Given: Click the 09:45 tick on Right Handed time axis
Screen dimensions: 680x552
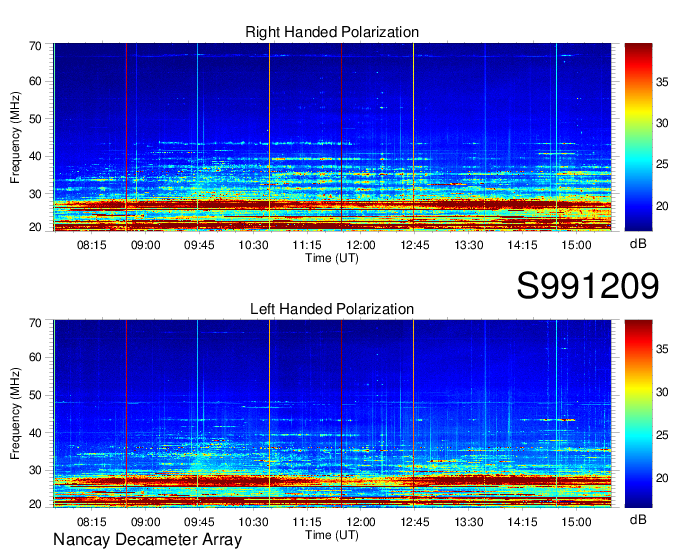Looking at the screenshot, I should tap(199, 245).
